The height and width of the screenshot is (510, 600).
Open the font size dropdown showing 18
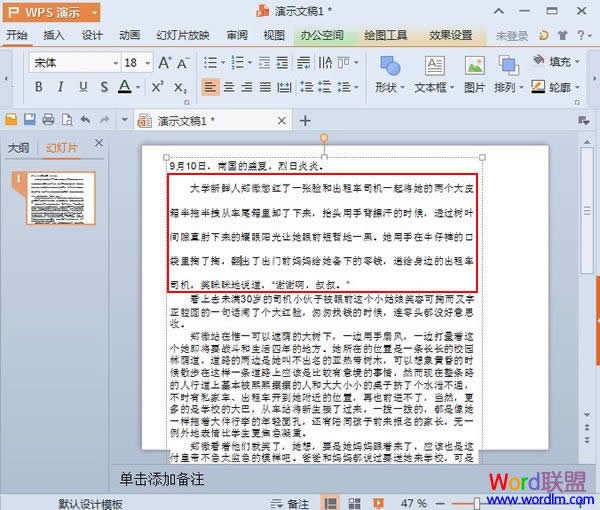[x=137, y=63]
